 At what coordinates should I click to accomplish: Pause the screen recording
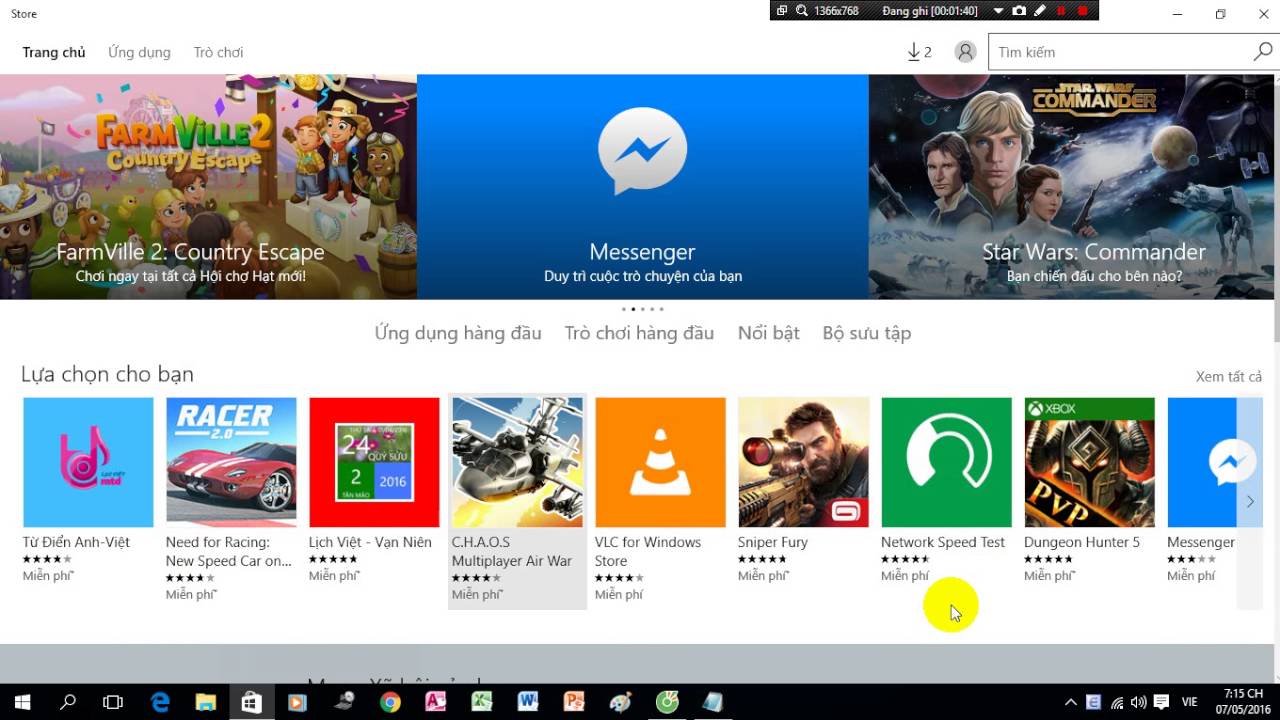coord(1062,10)
